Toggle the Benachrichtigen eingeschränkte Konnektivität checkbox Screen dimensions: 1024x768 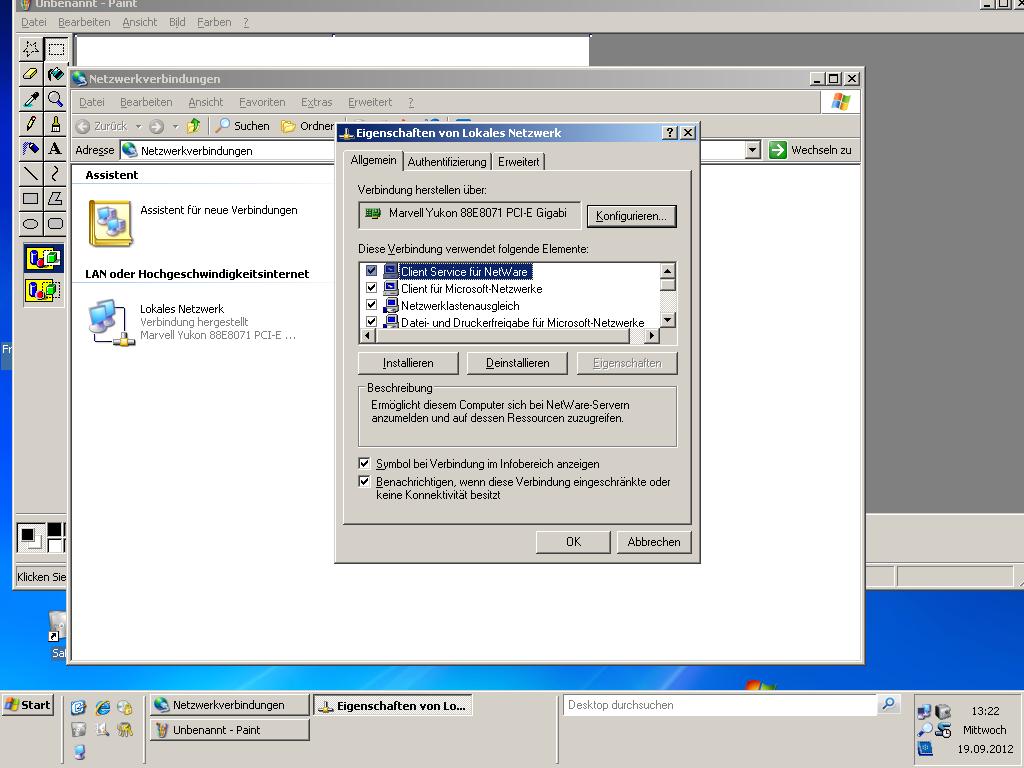tap(364, 481)
